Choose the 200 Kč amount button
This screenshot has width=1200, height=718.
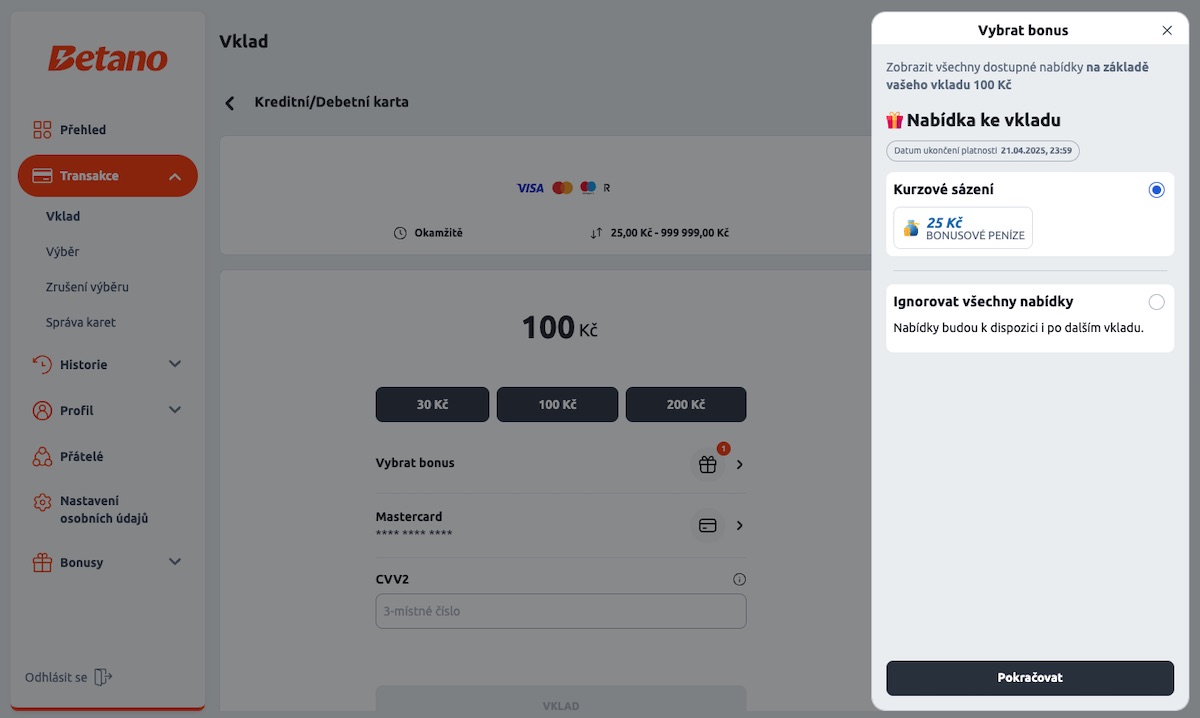click(686, 405)
